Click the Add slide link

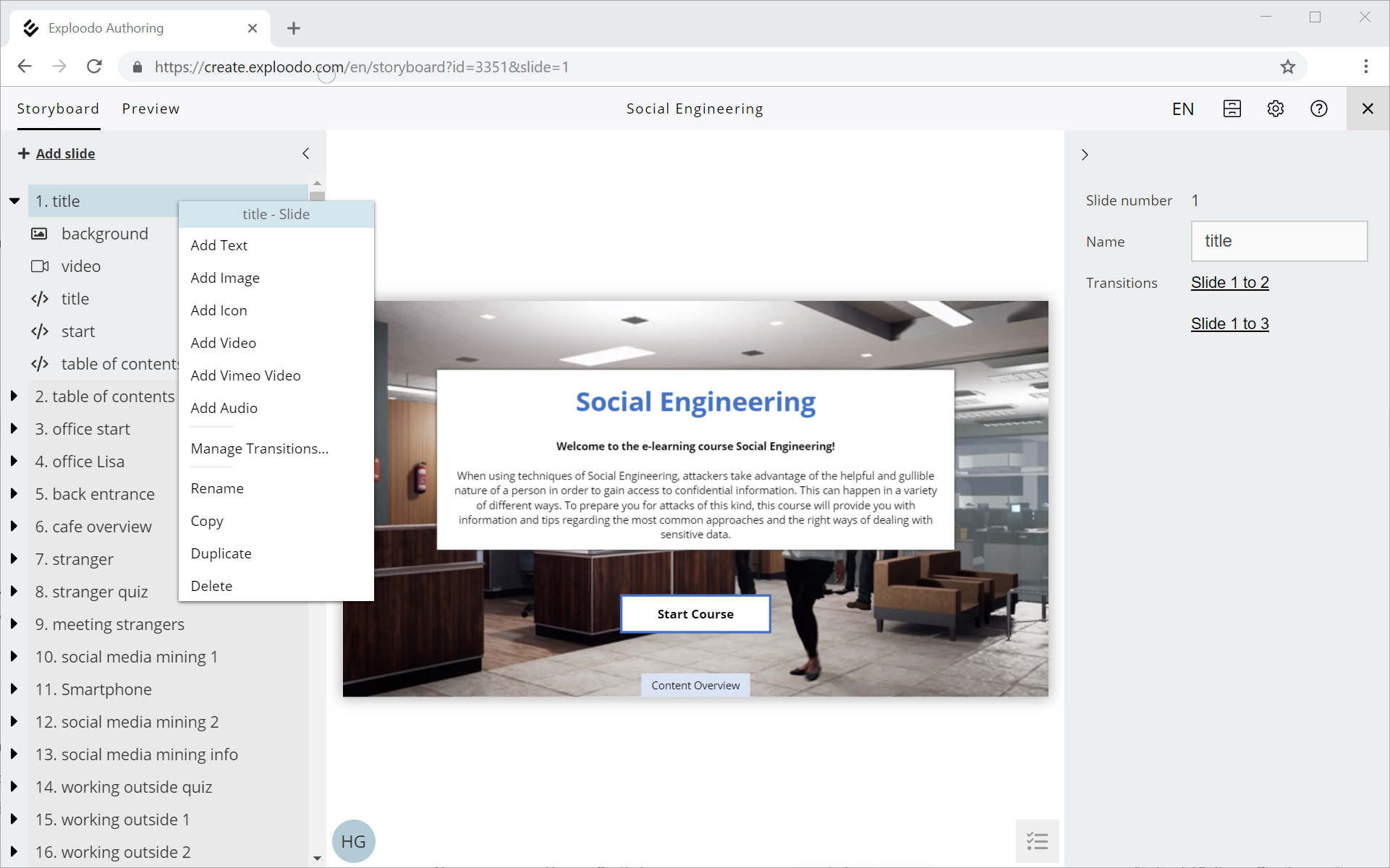click(65, 153)
